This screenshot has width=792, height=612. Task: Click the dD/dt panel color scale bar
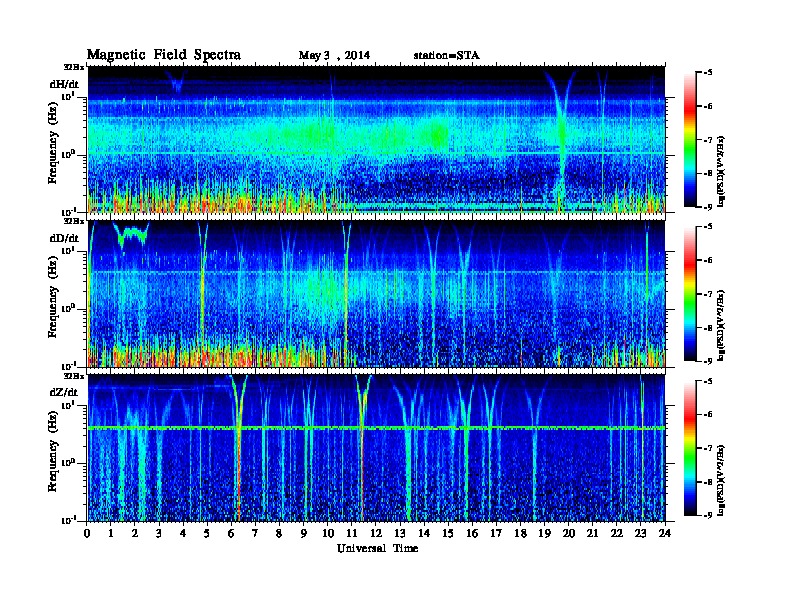click(690, 293)
